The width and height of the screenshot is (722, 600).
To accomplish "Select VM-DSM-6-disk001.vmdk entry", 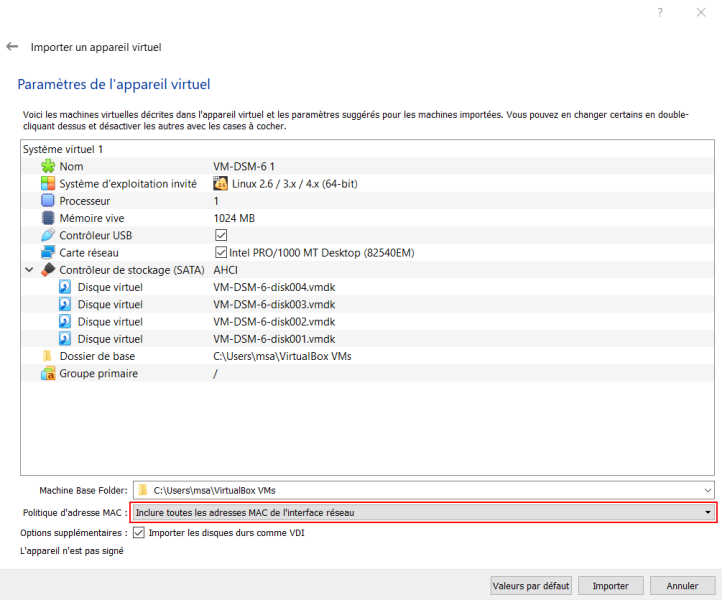I will pos(274,339).
